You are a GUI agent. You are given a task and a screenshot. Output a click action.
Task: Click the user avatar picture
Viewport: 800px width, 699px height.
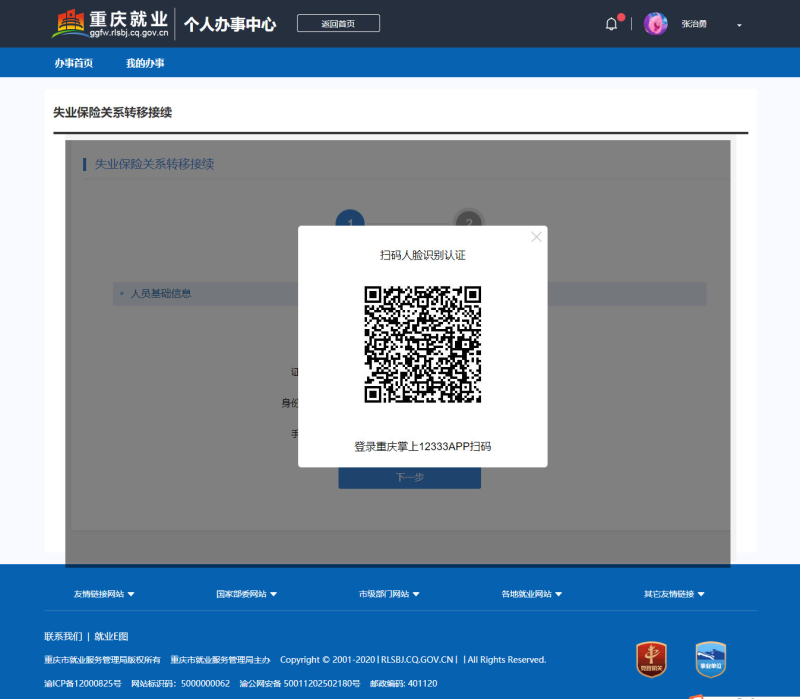656,24
